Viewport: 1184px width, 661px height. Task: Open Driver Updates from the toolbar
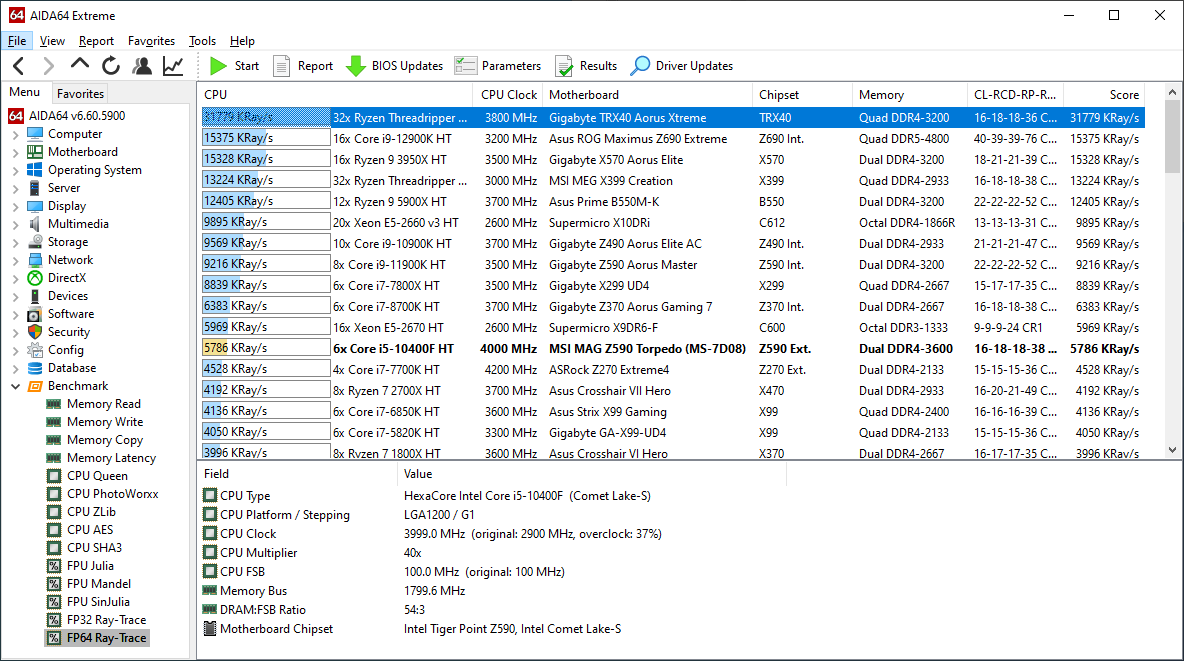(682, 66)
